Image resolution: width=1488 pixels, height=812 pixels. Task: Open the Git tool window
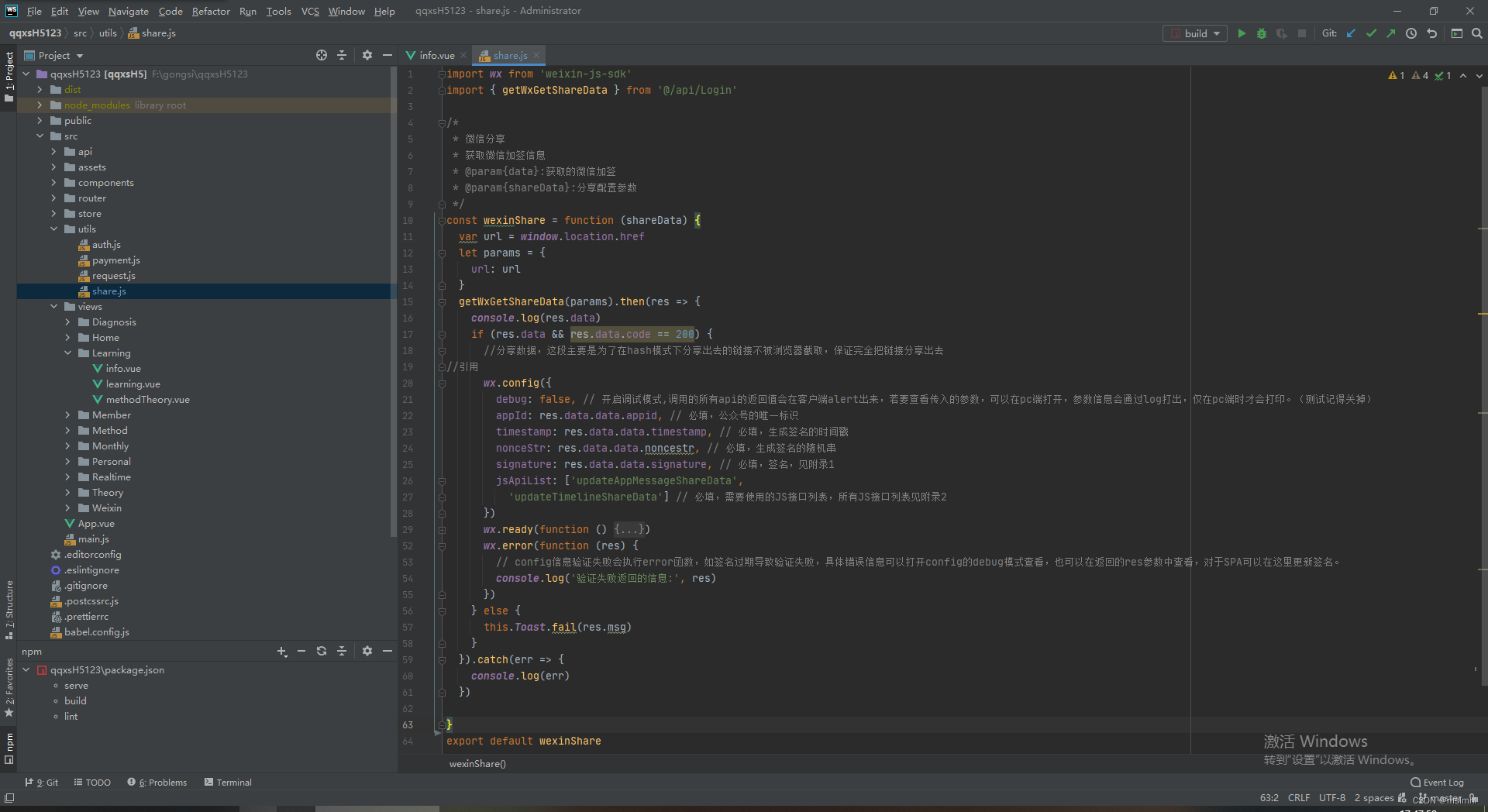41,783
